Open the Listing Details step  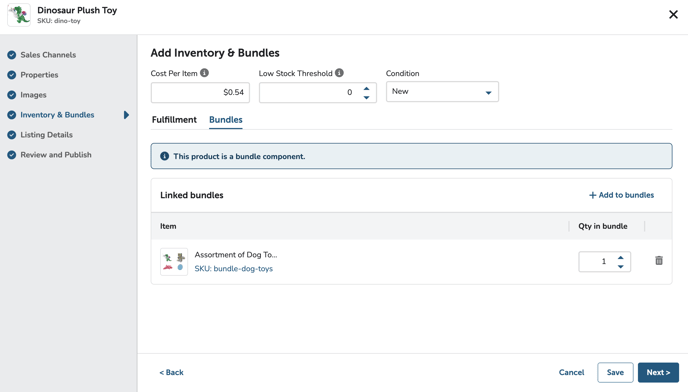47,135
